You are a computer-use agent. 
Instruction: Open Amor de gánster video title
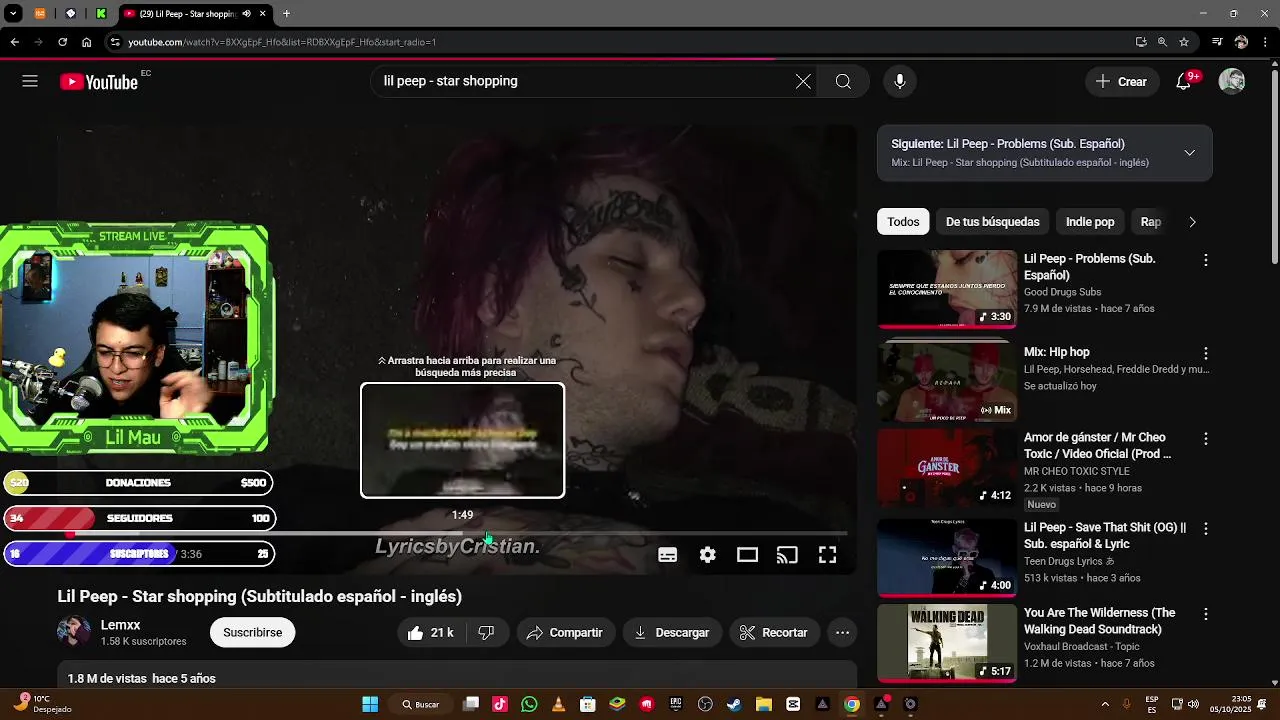(x=1097, y=446)
